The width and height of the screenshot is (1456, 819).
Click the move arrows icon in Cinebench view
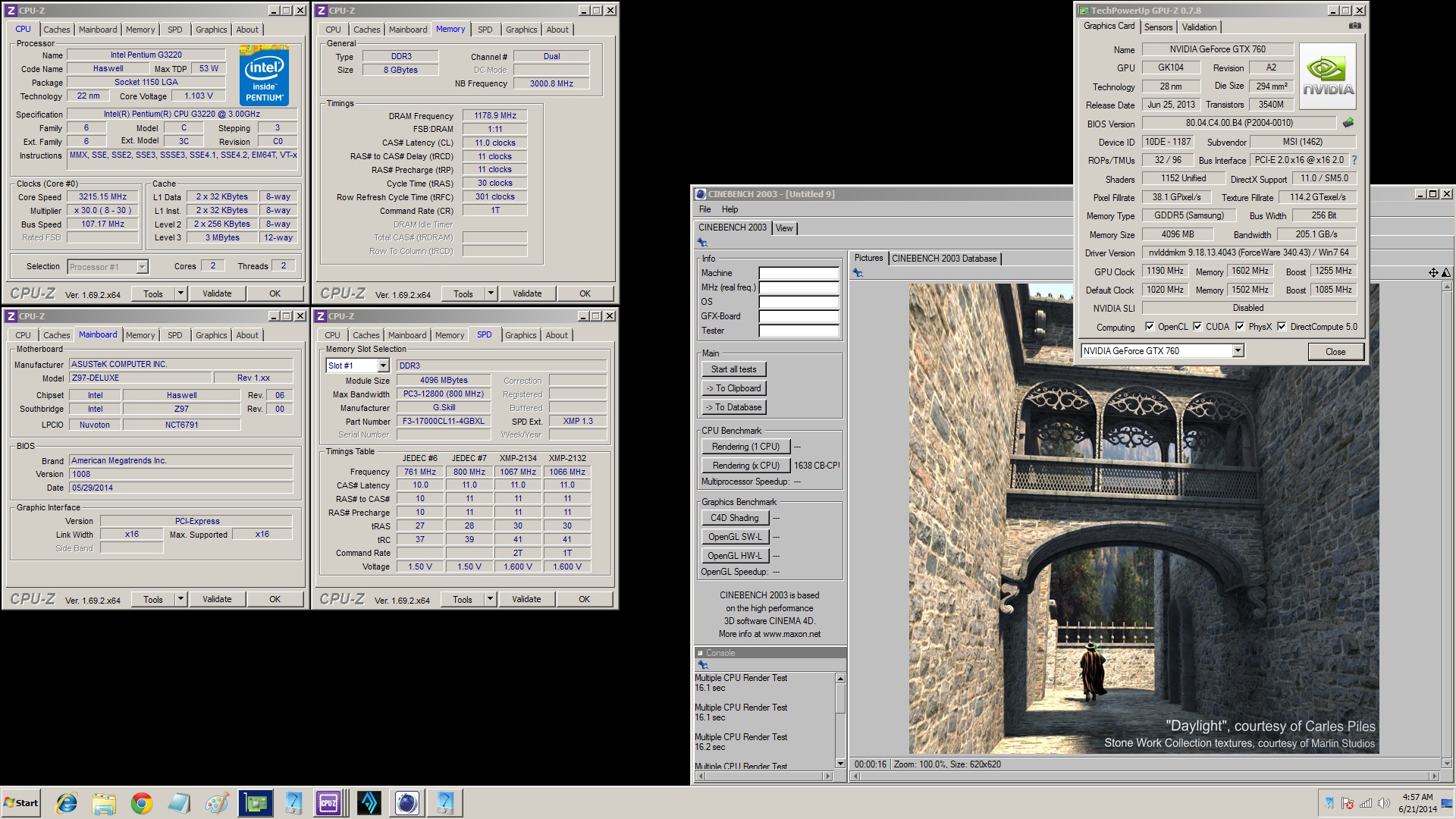1432,273
